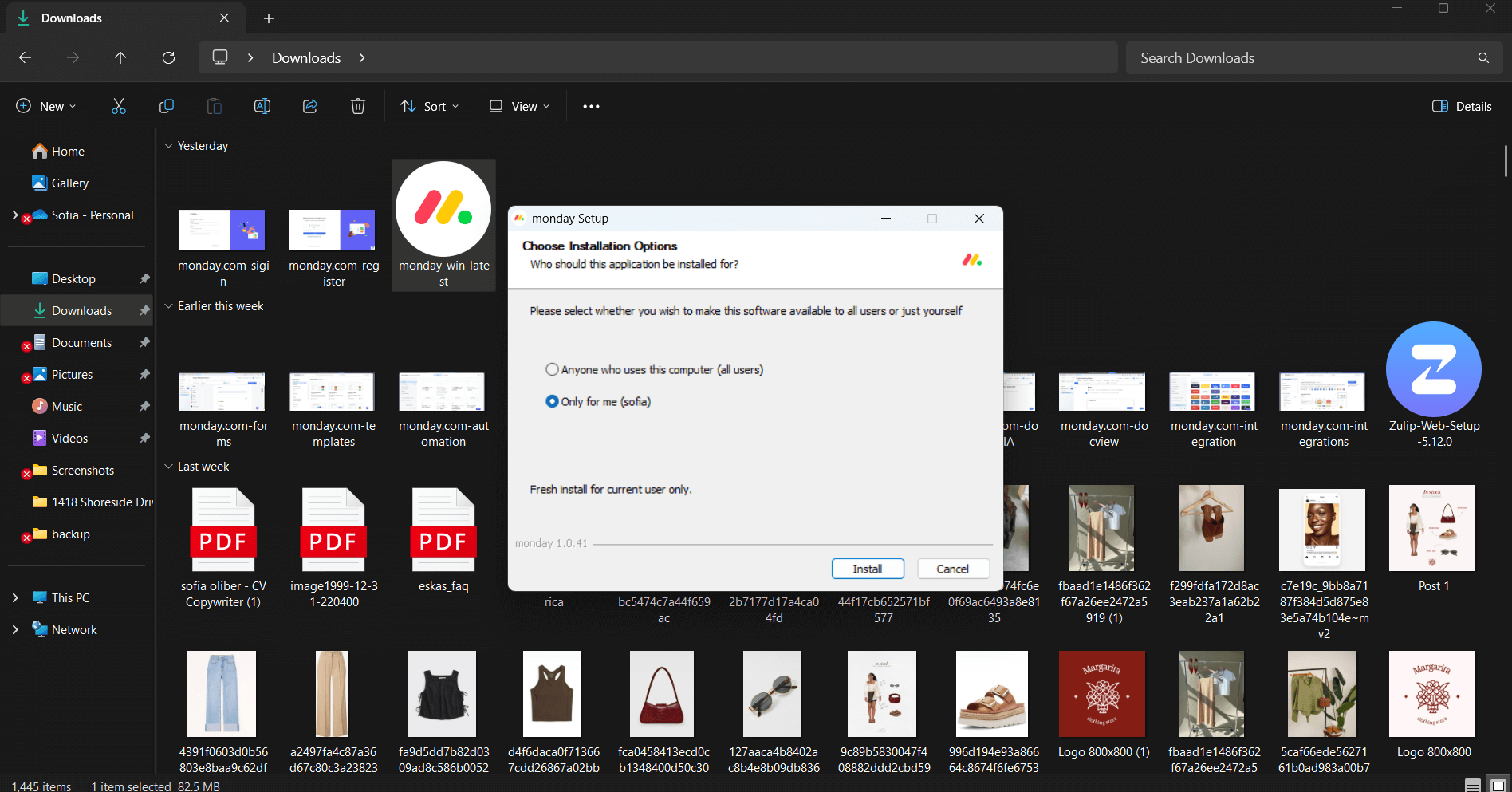Click the Copy icon in toolbar
Screen dimensions: 1512x792
pos(167,106)
